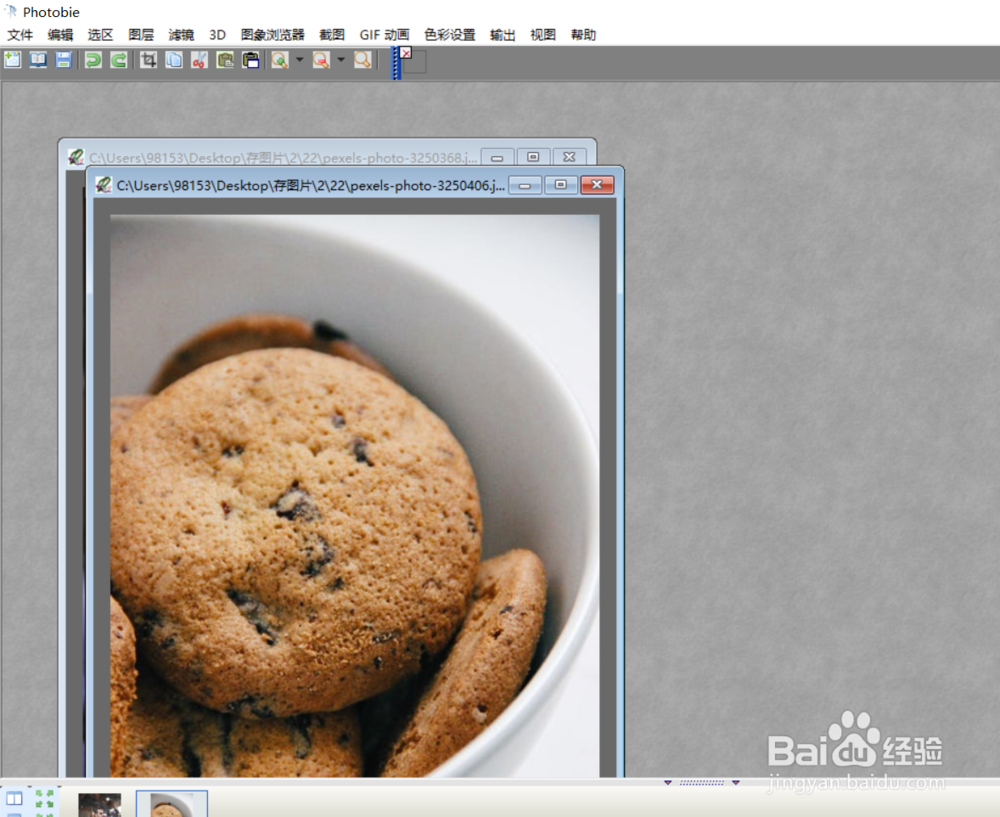Open a file using the book icon
The width and height of the screenshot is (1000, 817).
point(38,60)
